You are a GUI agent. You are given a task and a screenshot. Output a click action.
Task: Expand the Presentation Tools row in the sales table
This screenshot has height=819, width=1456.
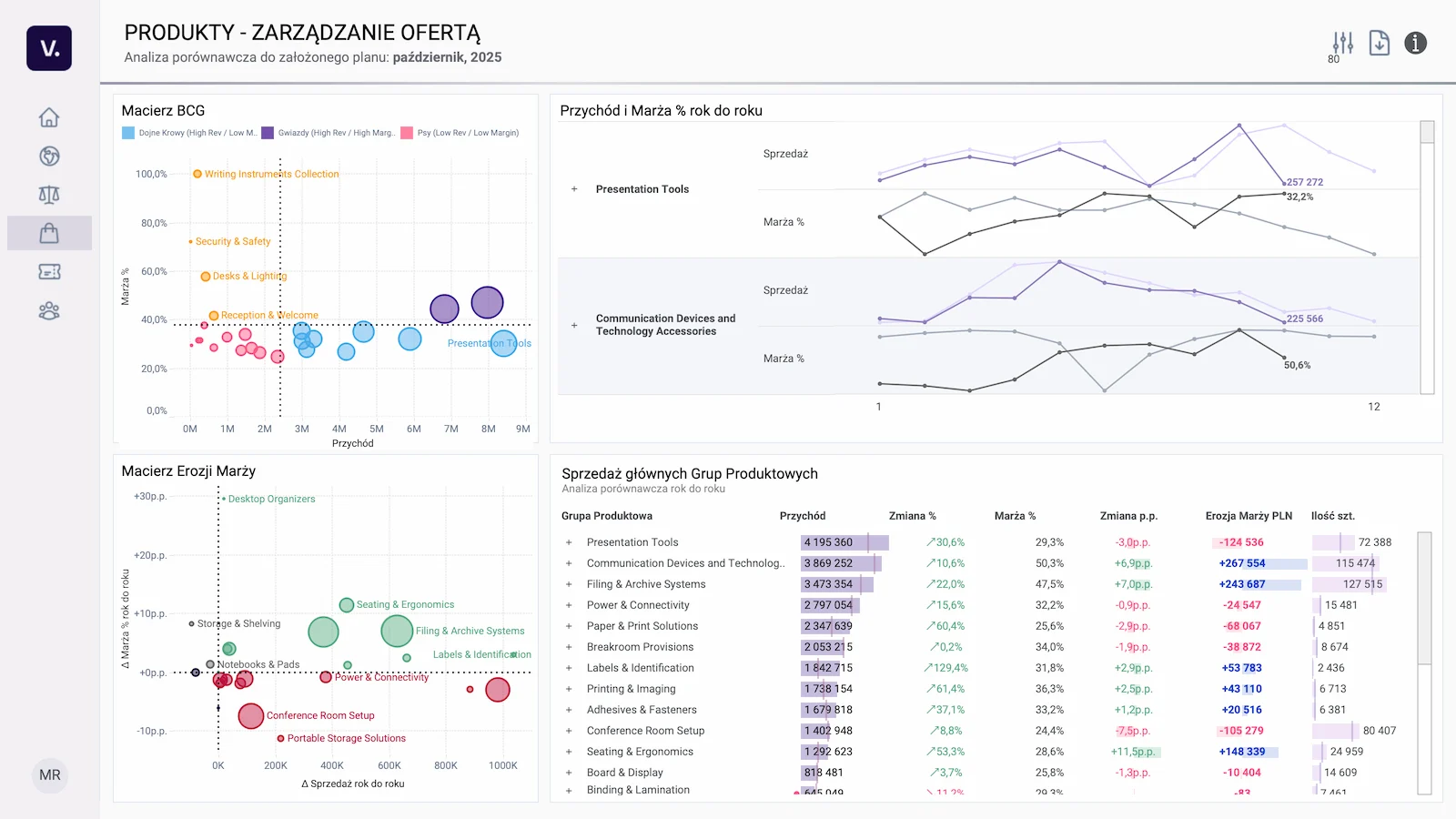568,541
